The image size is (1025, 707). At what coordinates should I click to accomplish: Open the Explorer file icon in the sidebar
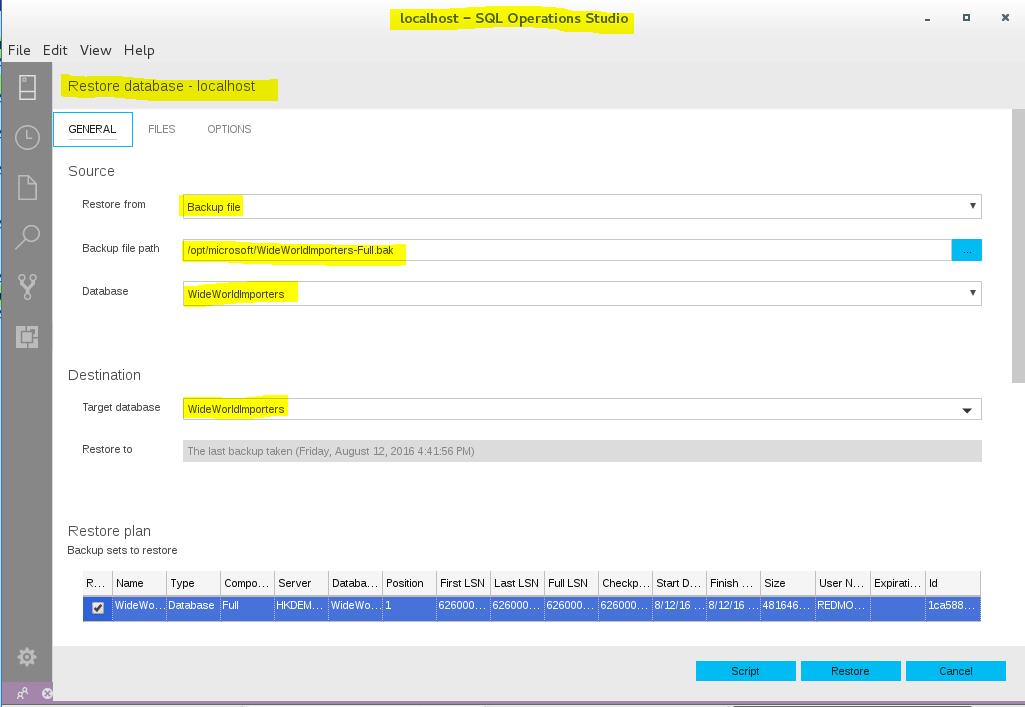pyautogui.click(x=27, y=188)
